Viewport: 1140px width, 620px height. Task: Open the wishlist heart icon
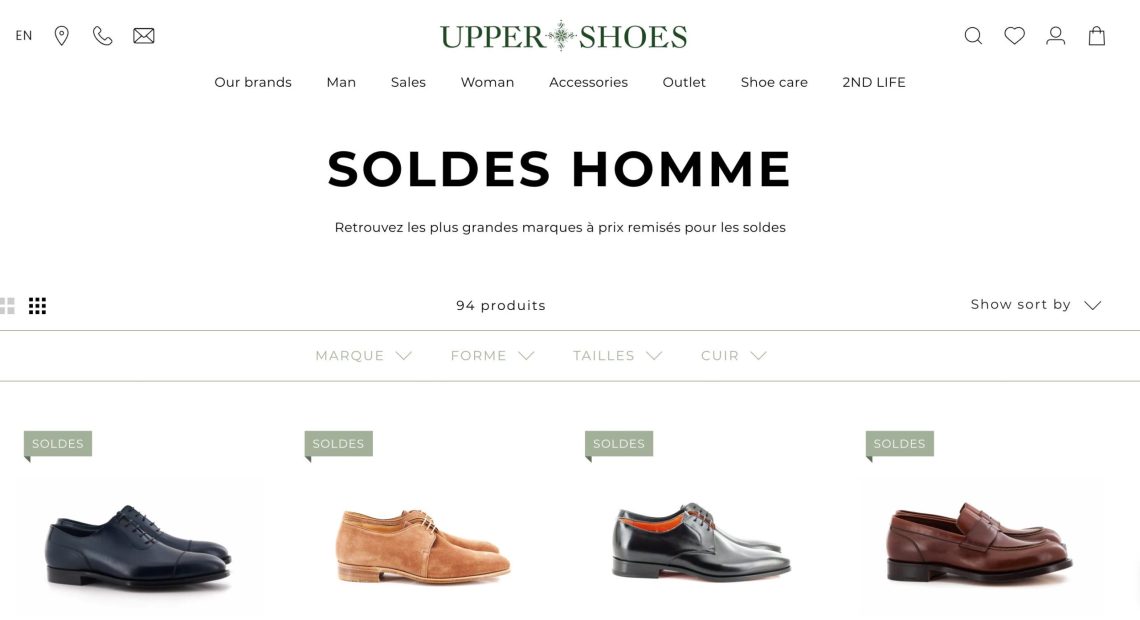[1014, 35]
